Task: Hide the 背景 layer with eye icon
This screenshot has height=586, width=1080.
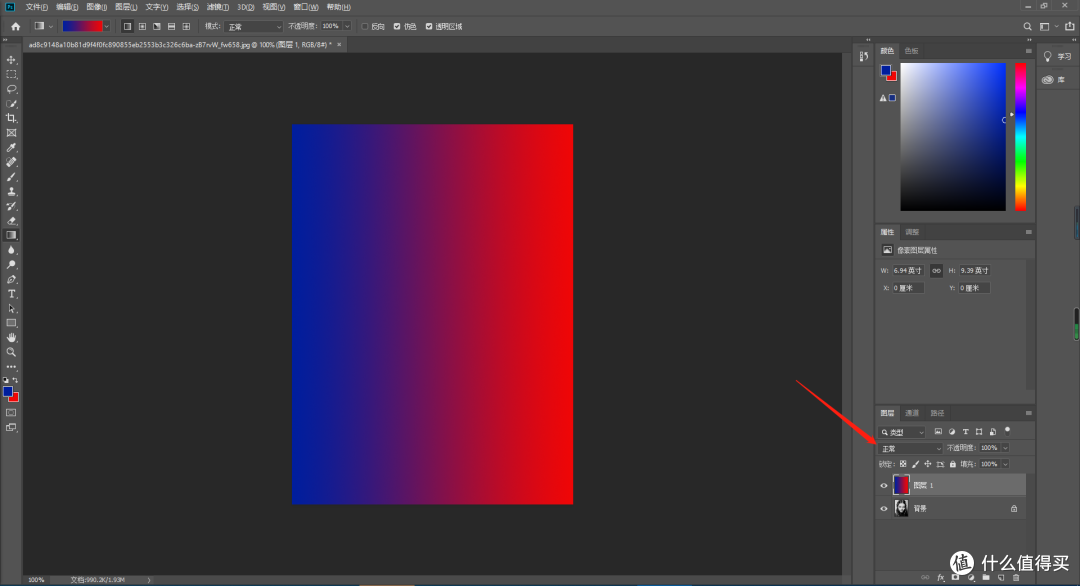Action: (x=884, y=509)
